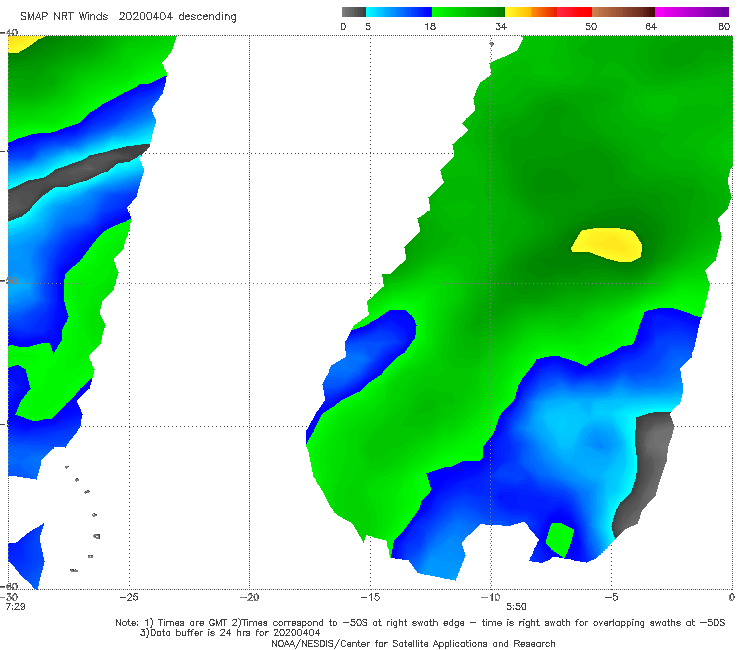Click the green 18–34 segment of the color bar
This screenshot has height=650, width=740.
(x=468, y=12)
